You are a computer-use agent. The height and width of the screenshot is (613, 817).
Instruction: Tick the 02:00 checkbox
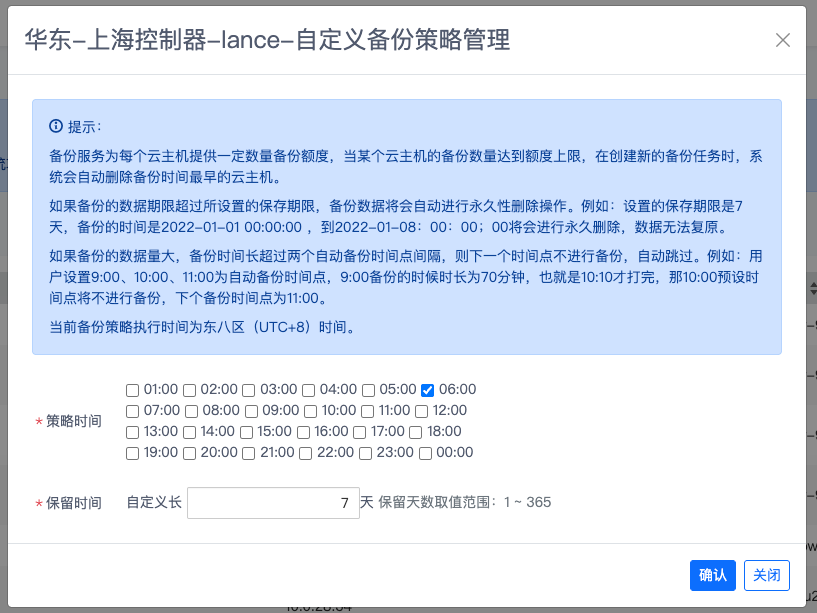coord(190,390)
